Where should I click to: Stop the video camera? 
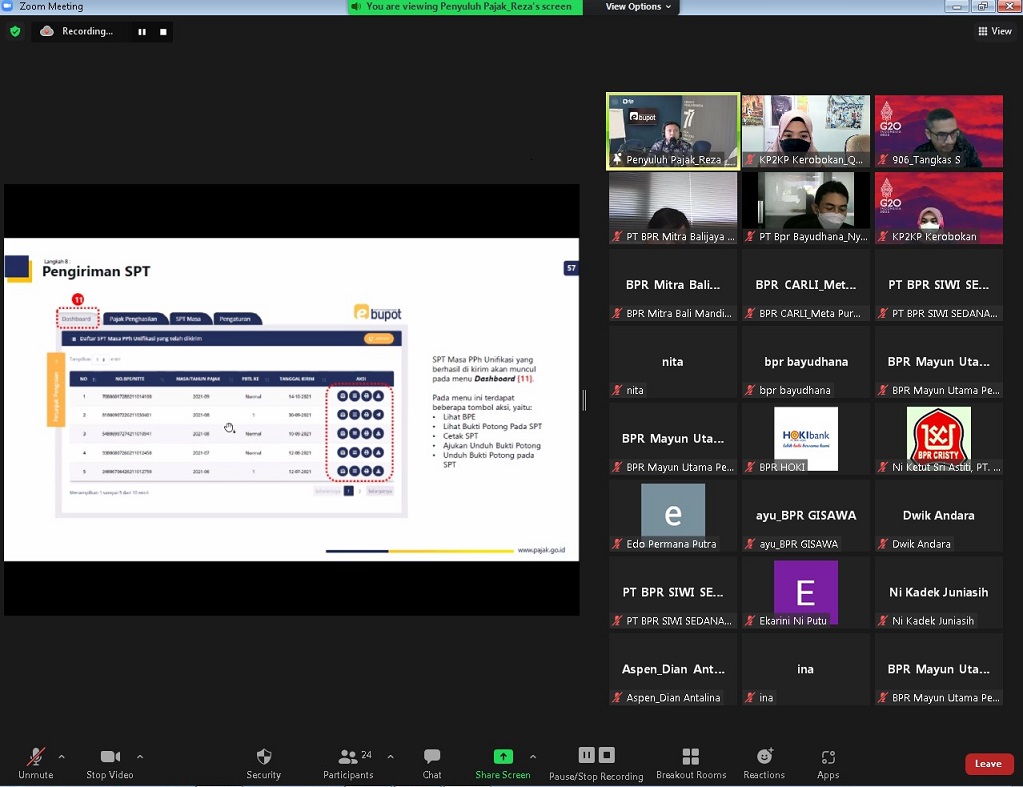point(110,757)
